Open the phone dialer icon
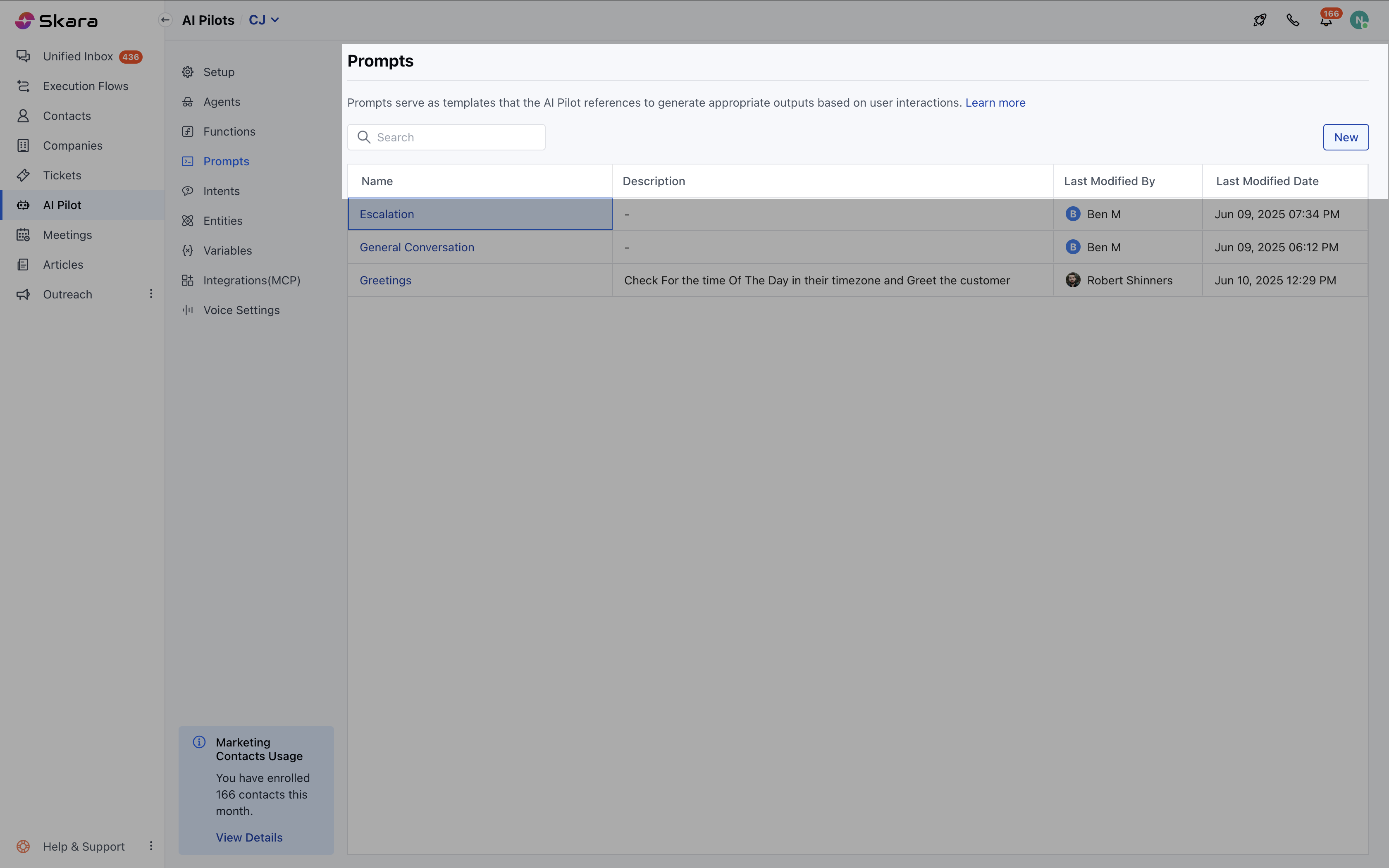The height and width of the screenshot is (868, 1389). click(1293, 19)
